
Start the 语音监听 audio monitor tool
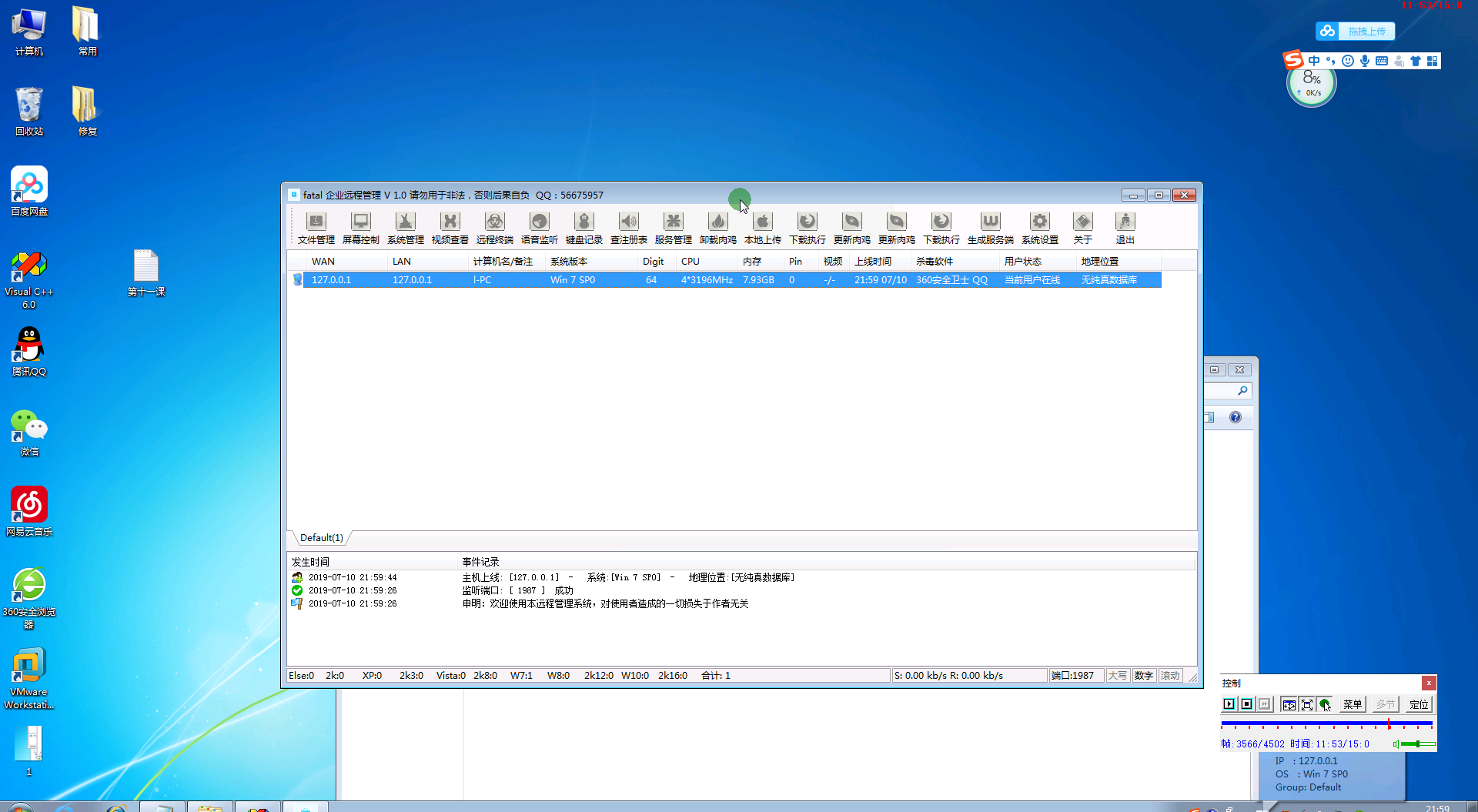coord(539,228)
